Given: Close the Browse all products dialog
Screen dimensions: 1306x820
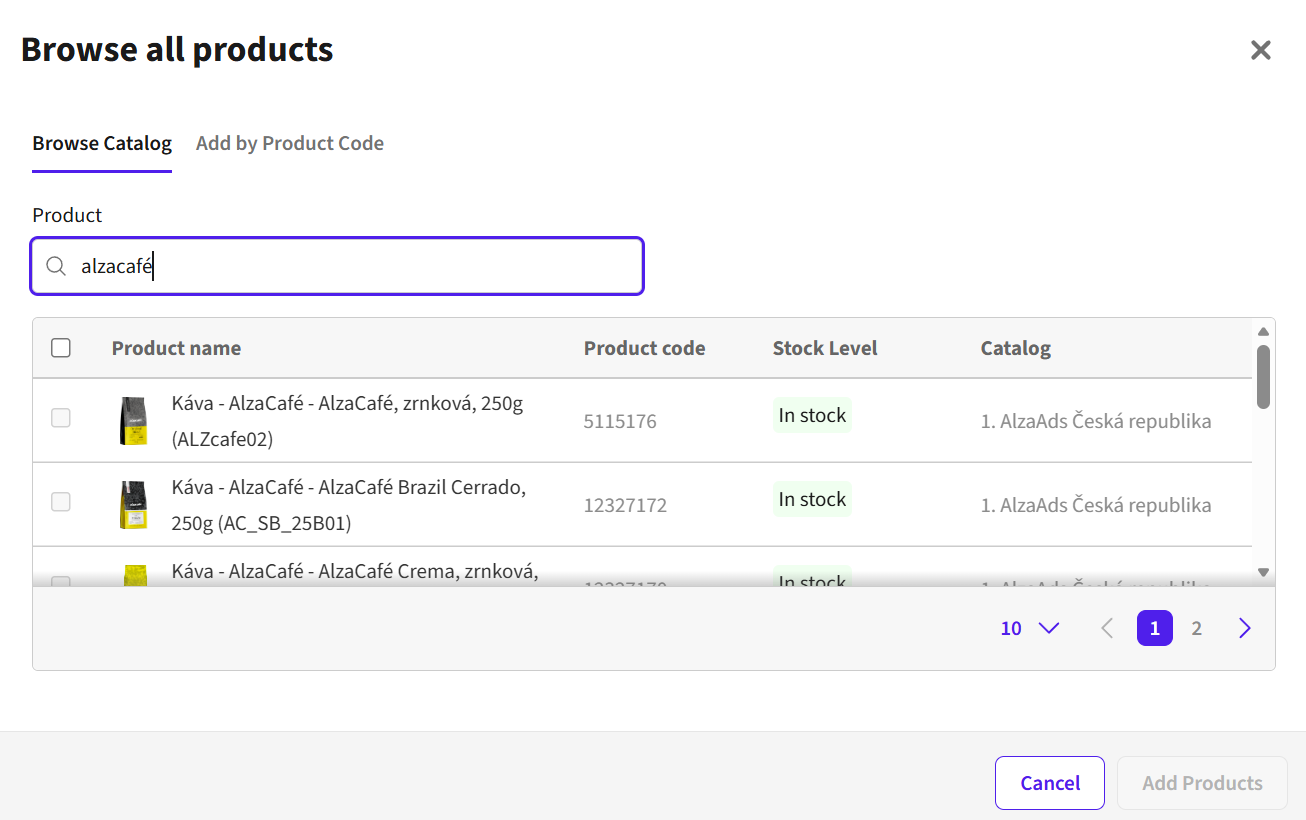Looking at the screenshot, I should pos(1260,50).
